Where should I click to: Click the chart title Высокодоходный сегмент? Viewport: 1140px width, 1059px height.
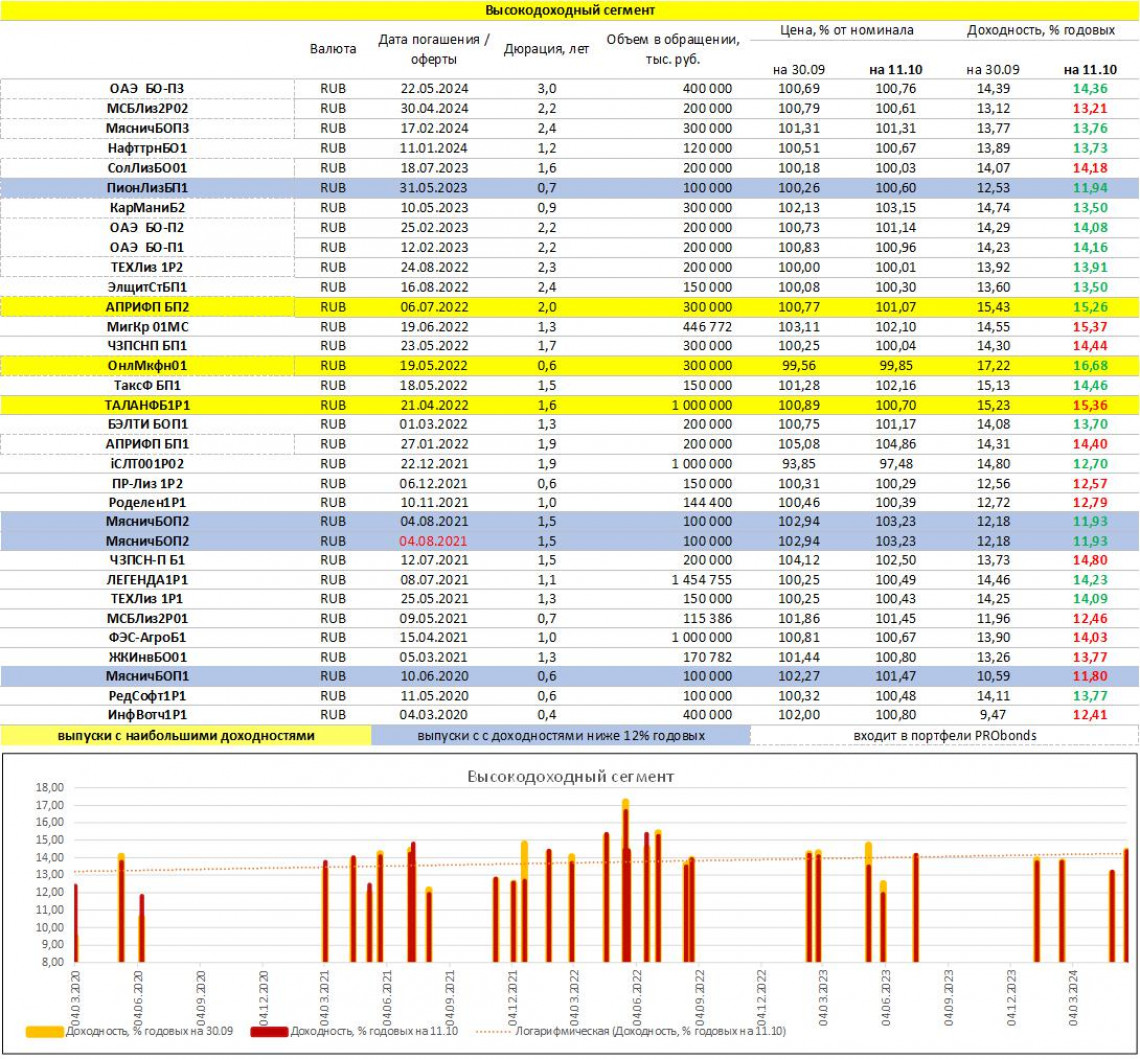click(570, 776)
